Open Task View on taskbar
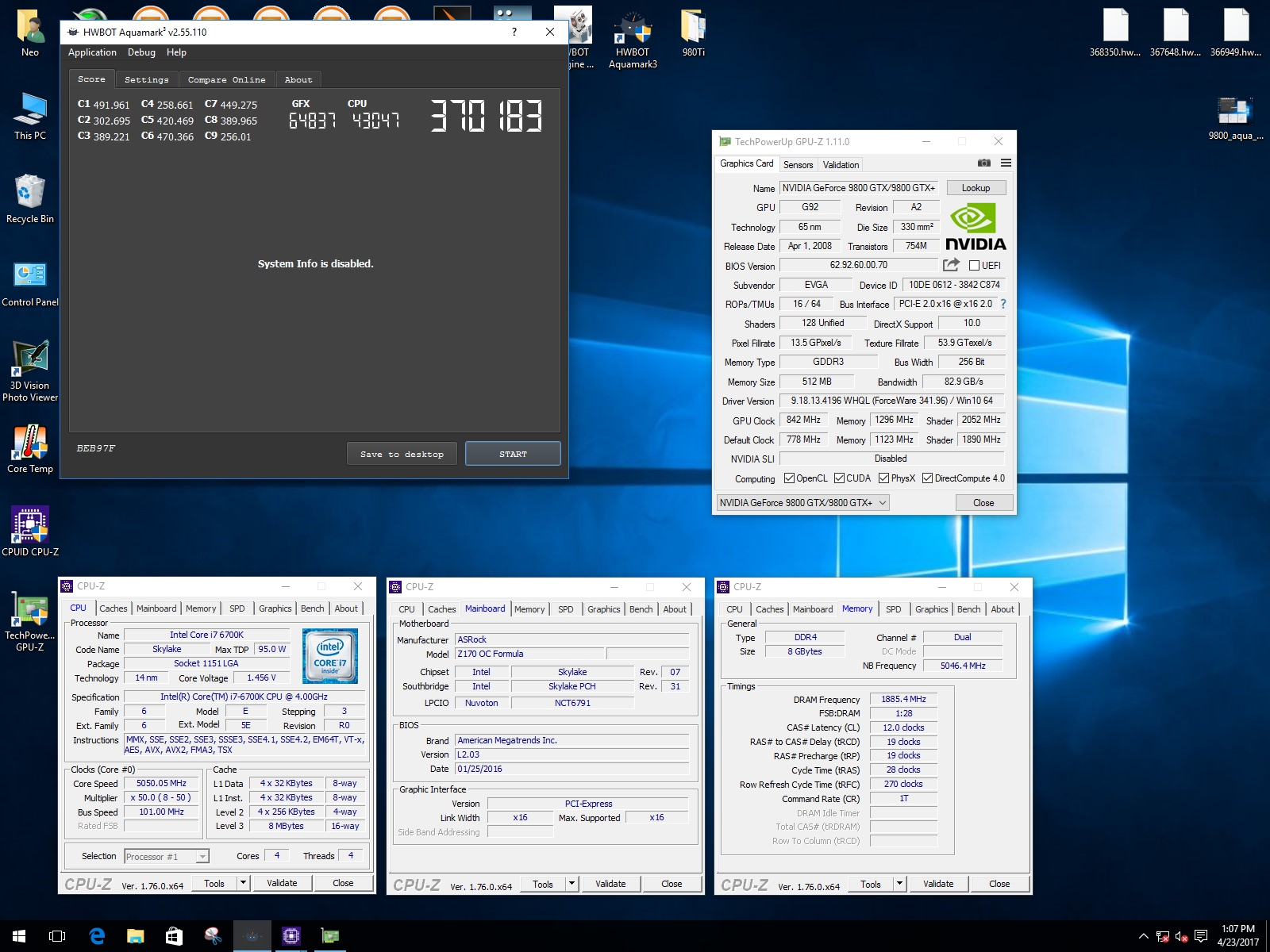1270x952 pixels. tap(57, 936)
